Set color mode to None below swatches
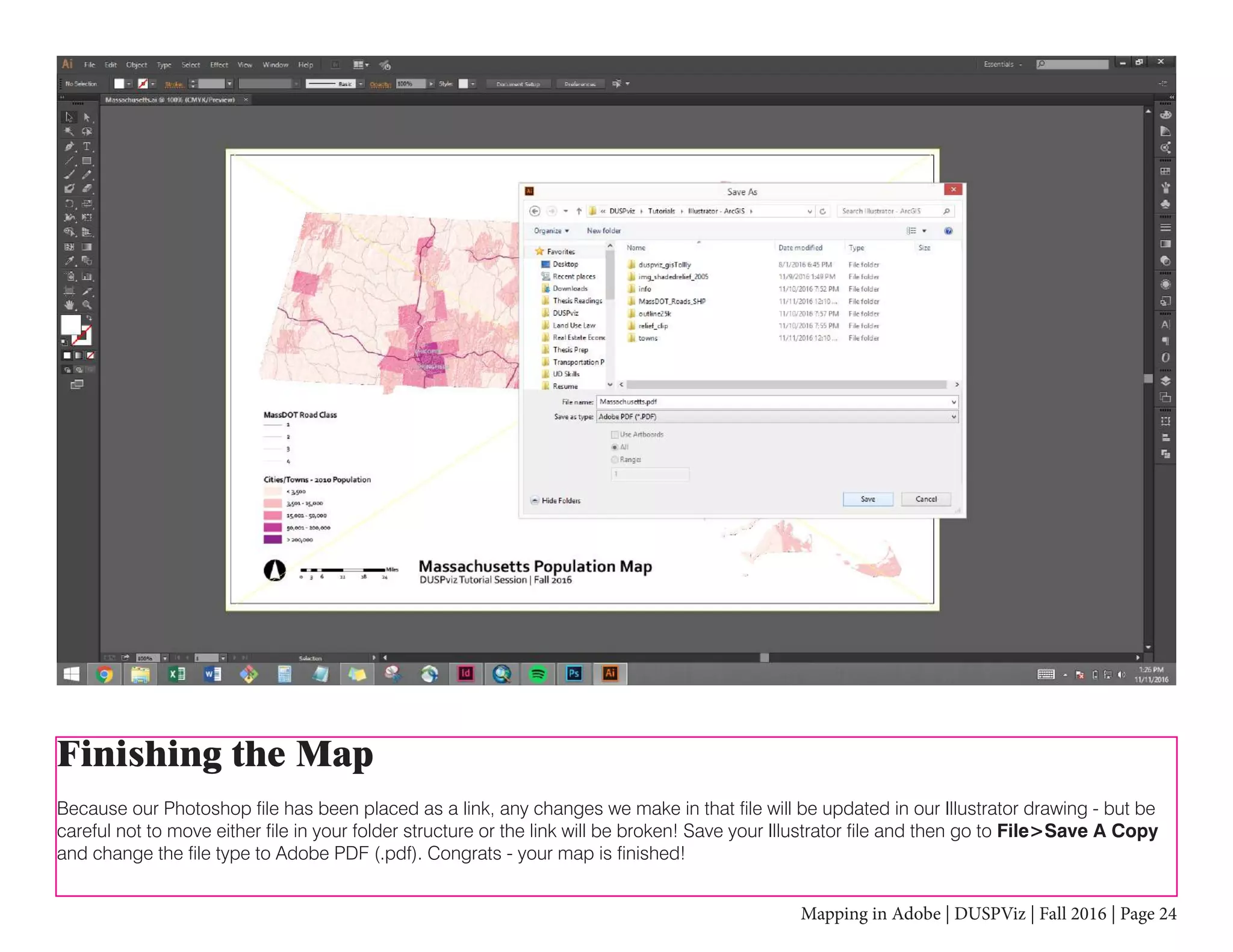1233x952 pixels. [90, 356]
